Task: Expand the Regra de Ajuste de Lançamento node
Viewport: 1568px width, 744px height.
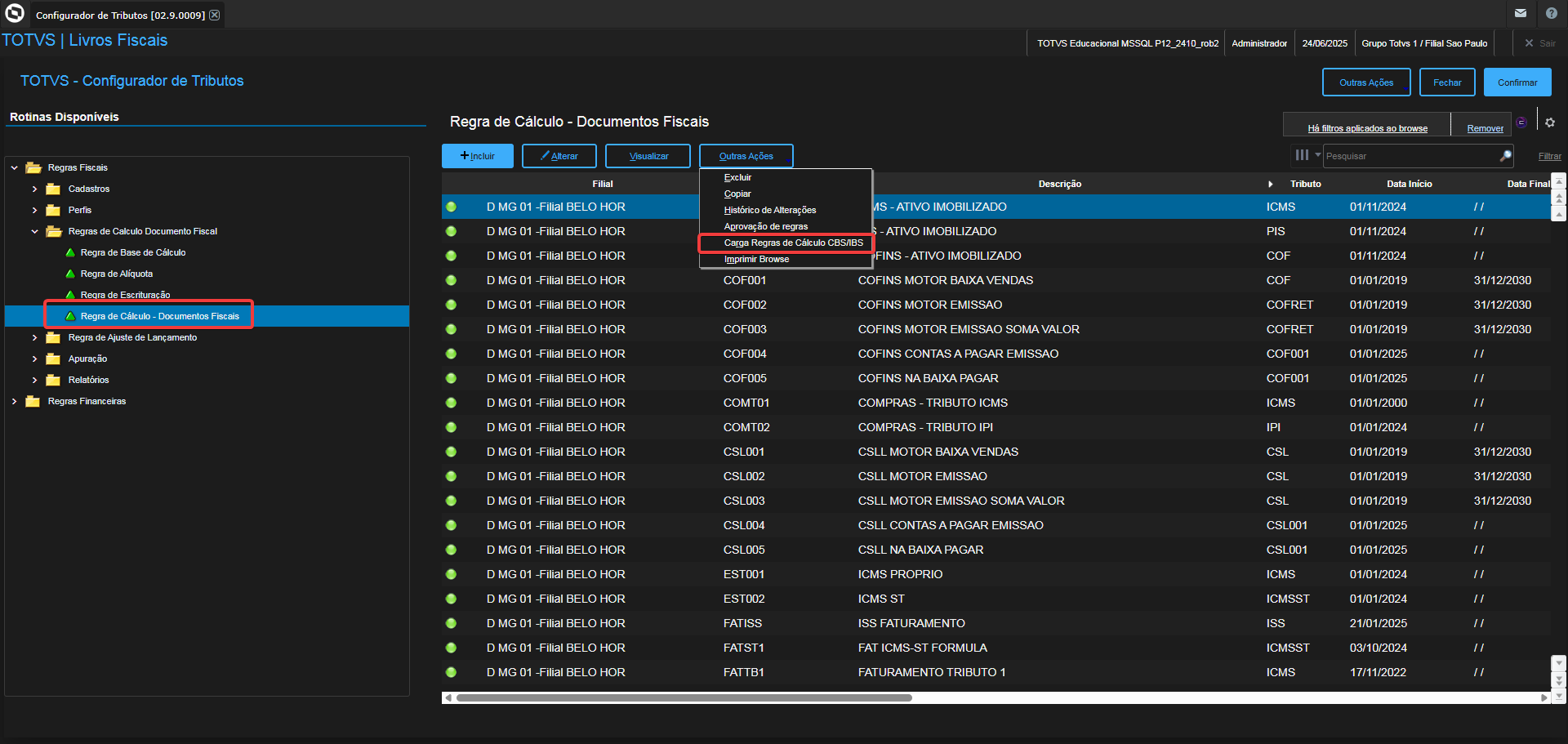Action: coord(34,337)
